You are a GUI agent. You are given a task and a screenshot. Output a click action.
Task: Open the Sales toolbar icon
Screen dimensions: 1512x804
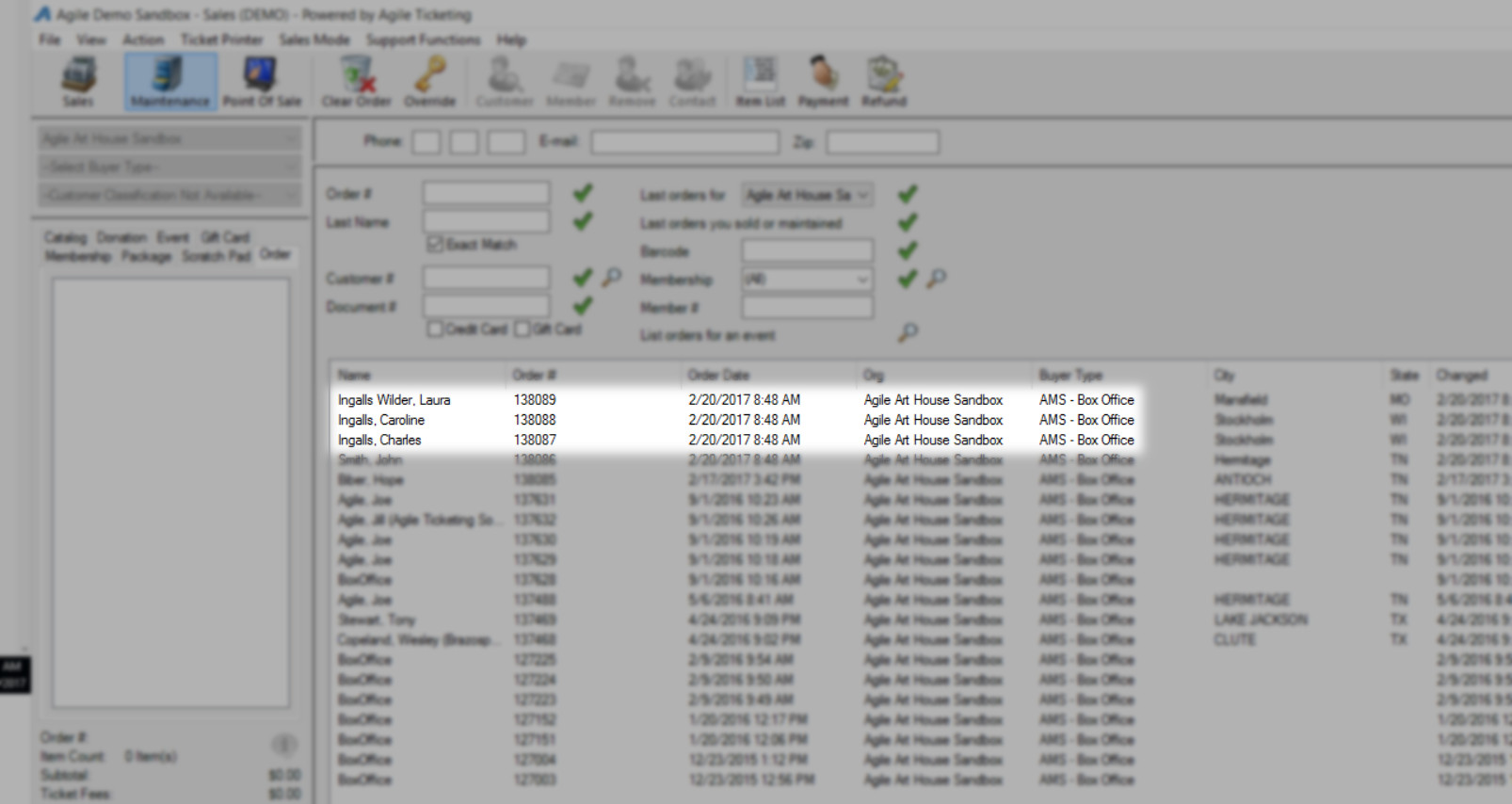(78, 81)
